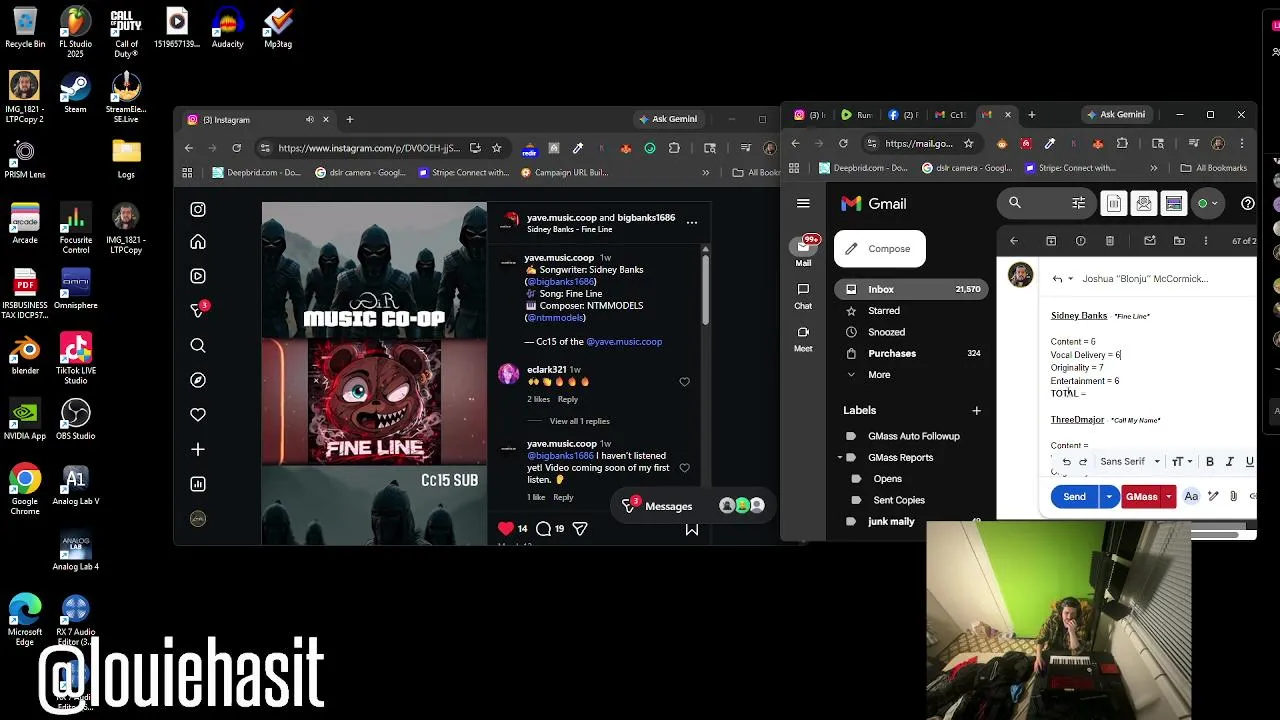This screenshot has width=1280, height=720.
Task: Click the Compose button
Action: click(x=879, y=249)
